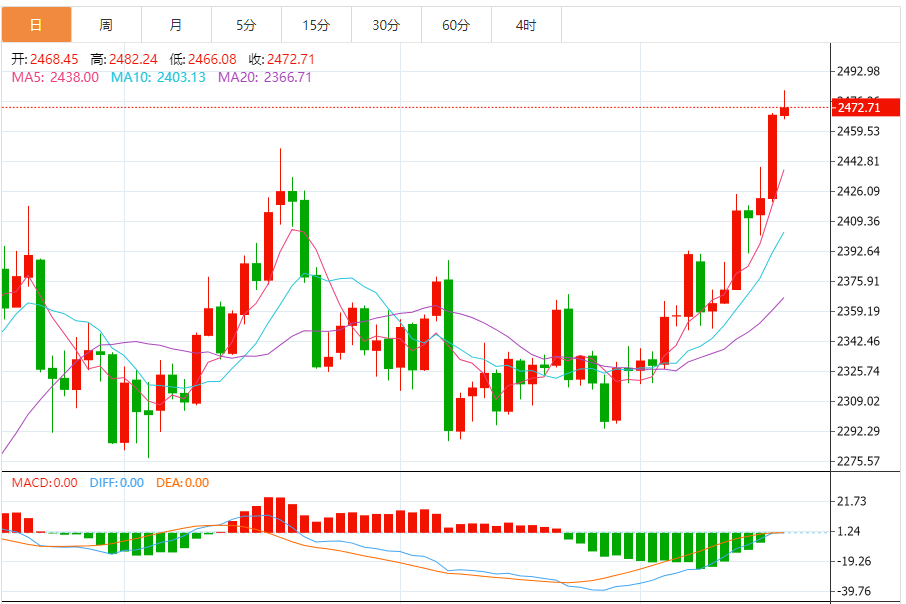Image resolution: width=906 pixels, height=604 pixels.
Task: Click the 2342.46 price axis label
Action: pyautogui.click(x=859, y=342)
